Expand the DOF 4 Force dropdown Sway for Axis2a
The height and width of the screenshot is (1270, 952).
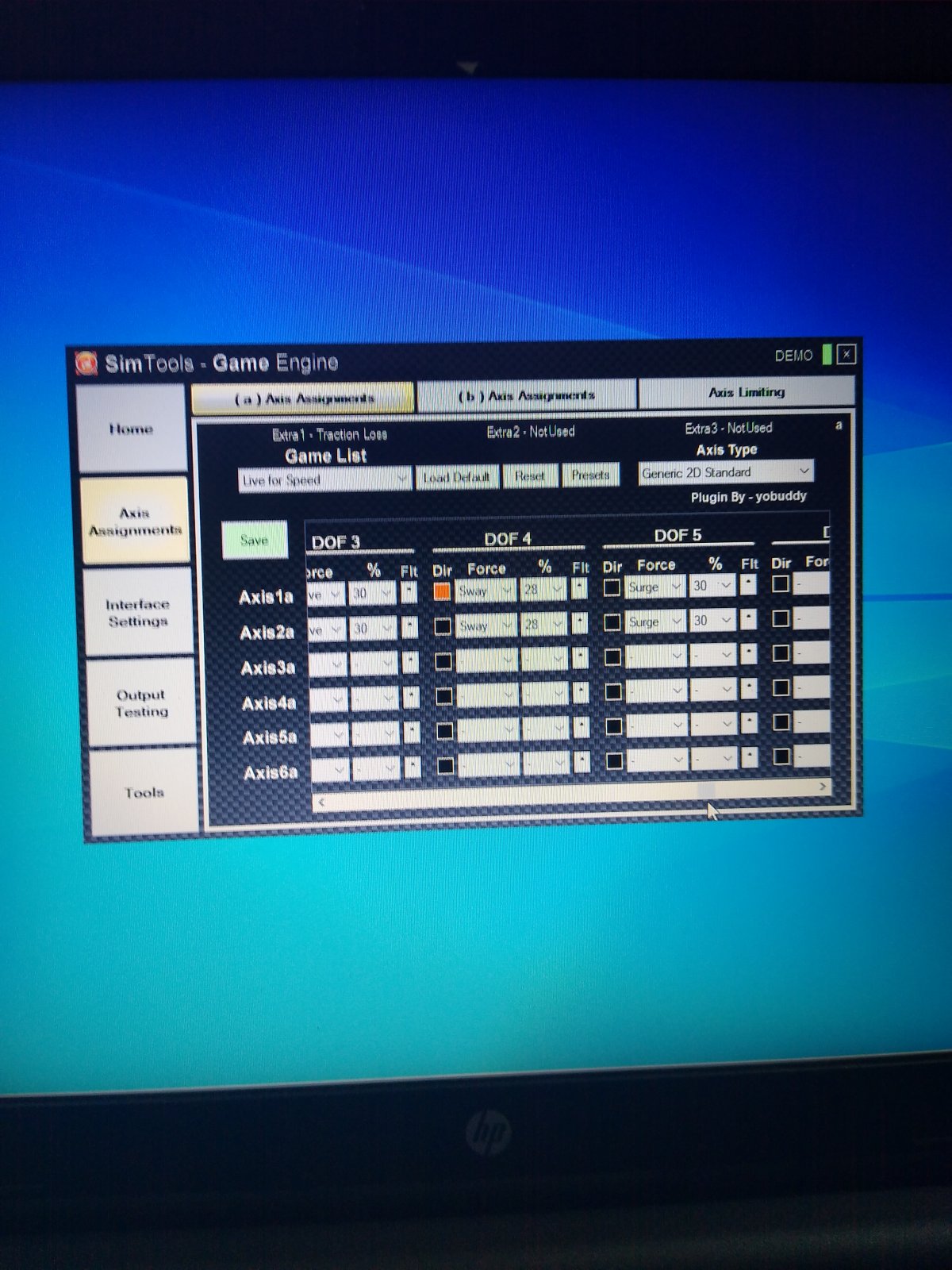pyautogui.click(x=486, y=625)
